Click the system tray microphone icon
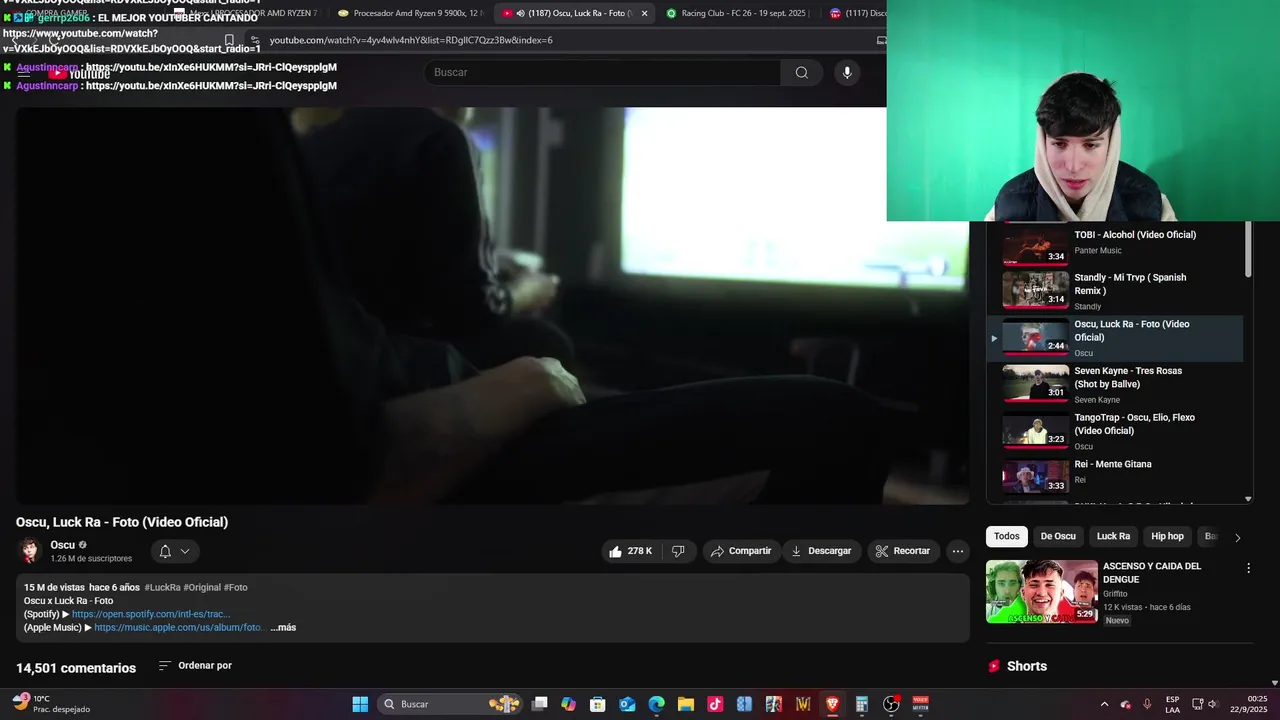 click(x=1147, y=704)
